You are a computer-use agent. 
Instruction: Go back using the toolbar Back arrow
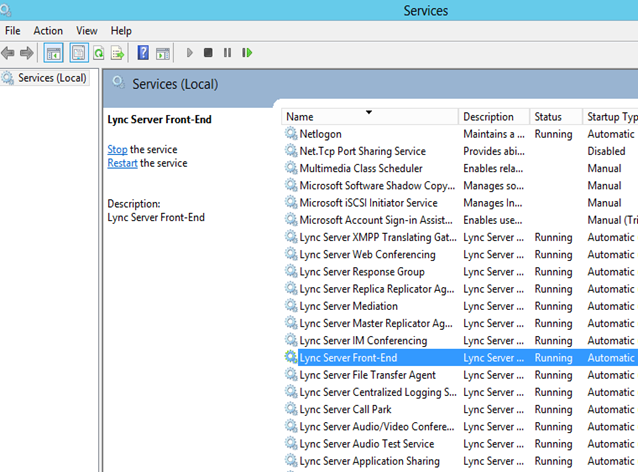pyautogui.click(x=8, y=53)
